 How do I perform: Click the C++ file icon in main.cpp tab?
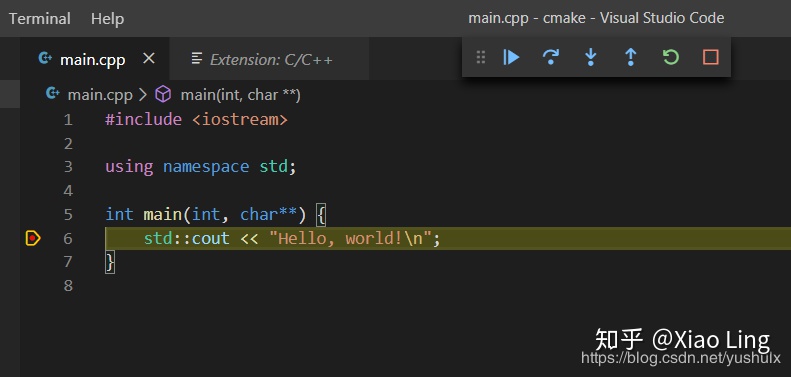tap(45, 59)
